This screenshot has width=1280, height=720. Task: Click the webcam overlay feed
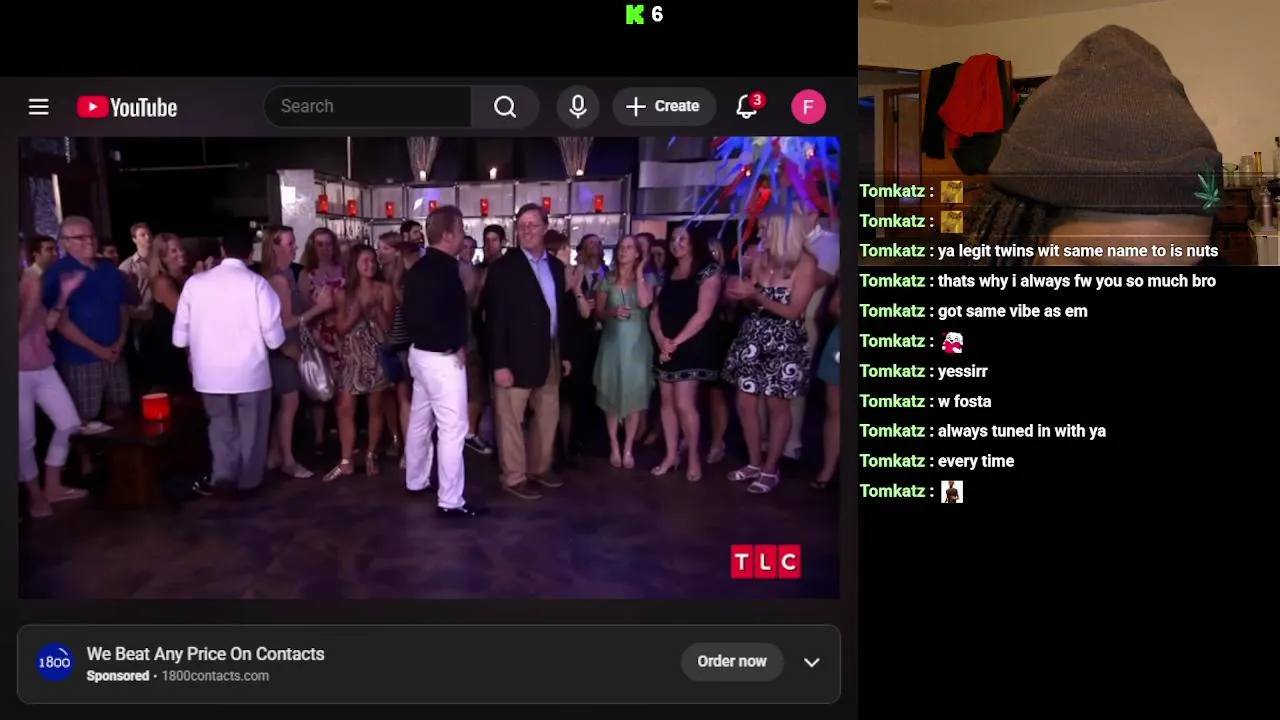tap(1069, 133)
